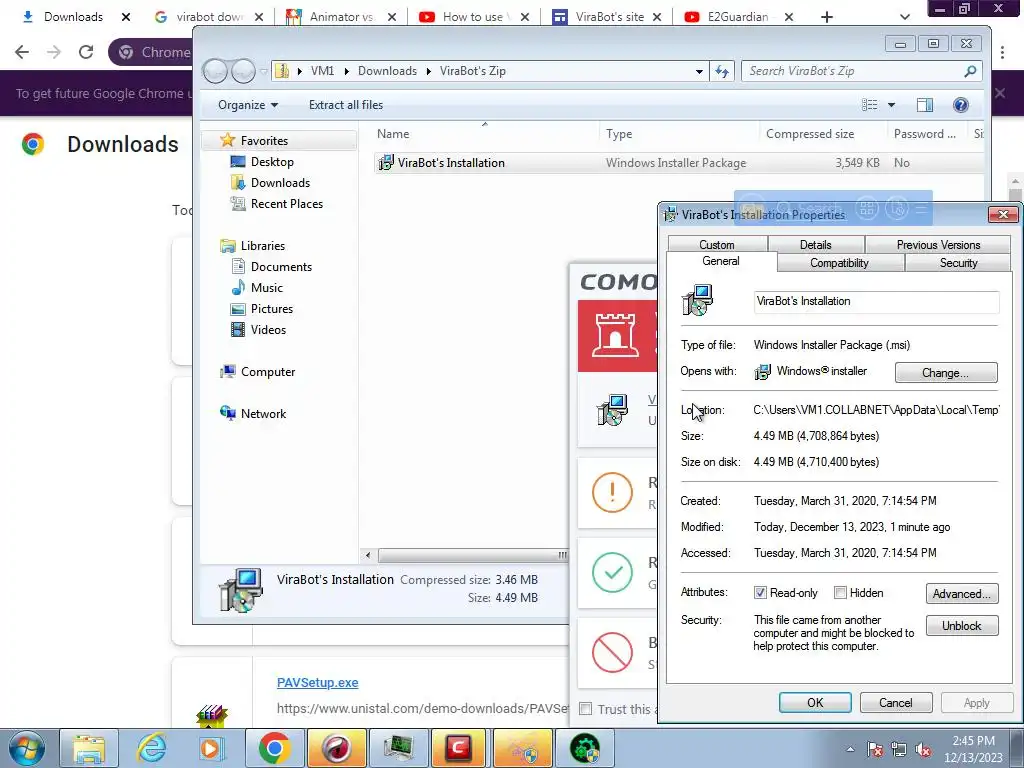Viewport: 1024px width, 768px height.
Task: Click OK in Properties dialog
Action: tap(815, 703)
